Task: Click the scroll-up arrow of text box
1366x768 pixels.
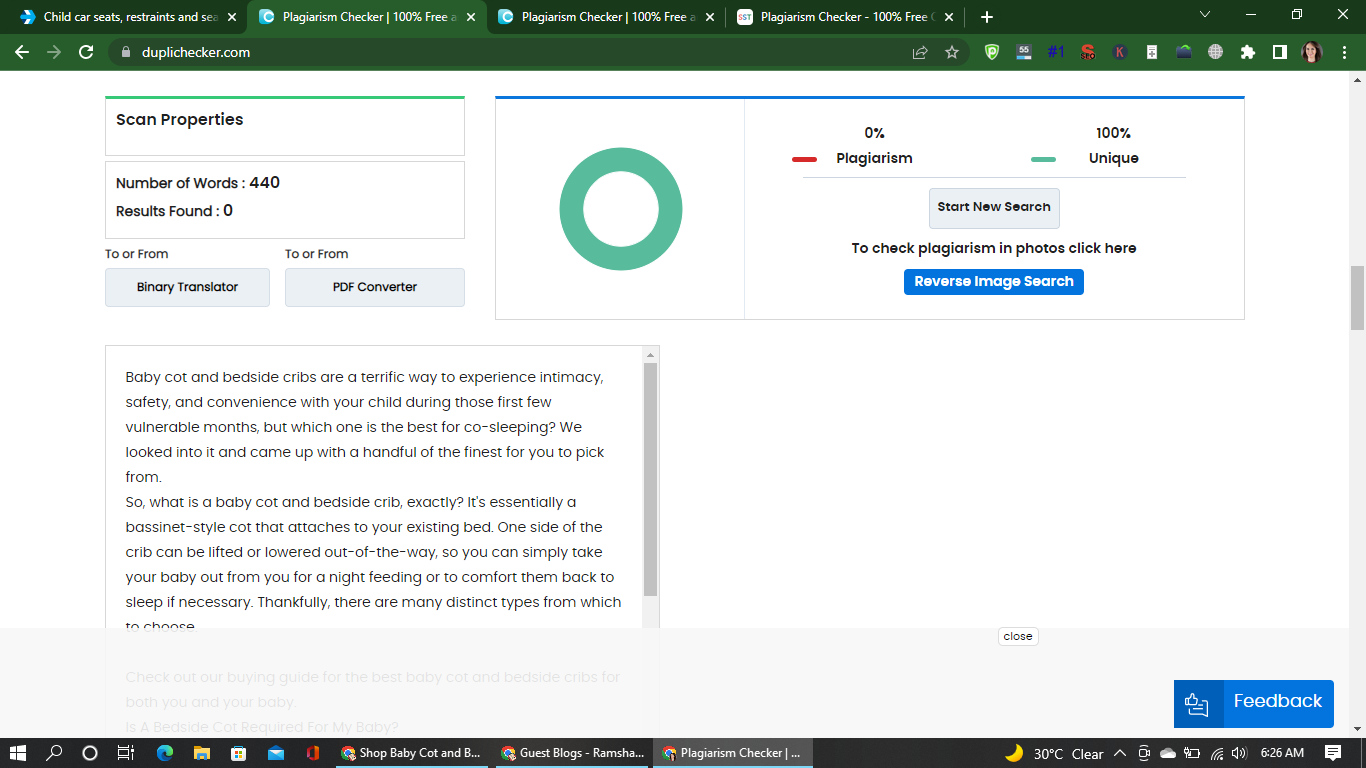Action: point(651,355)
